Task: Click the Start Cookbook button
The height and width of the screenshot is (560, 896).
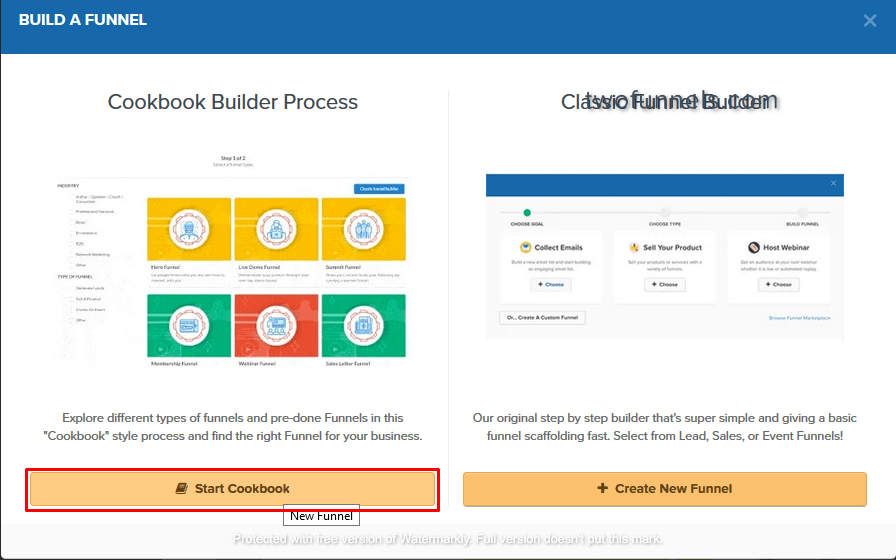Action: point(232,489)
